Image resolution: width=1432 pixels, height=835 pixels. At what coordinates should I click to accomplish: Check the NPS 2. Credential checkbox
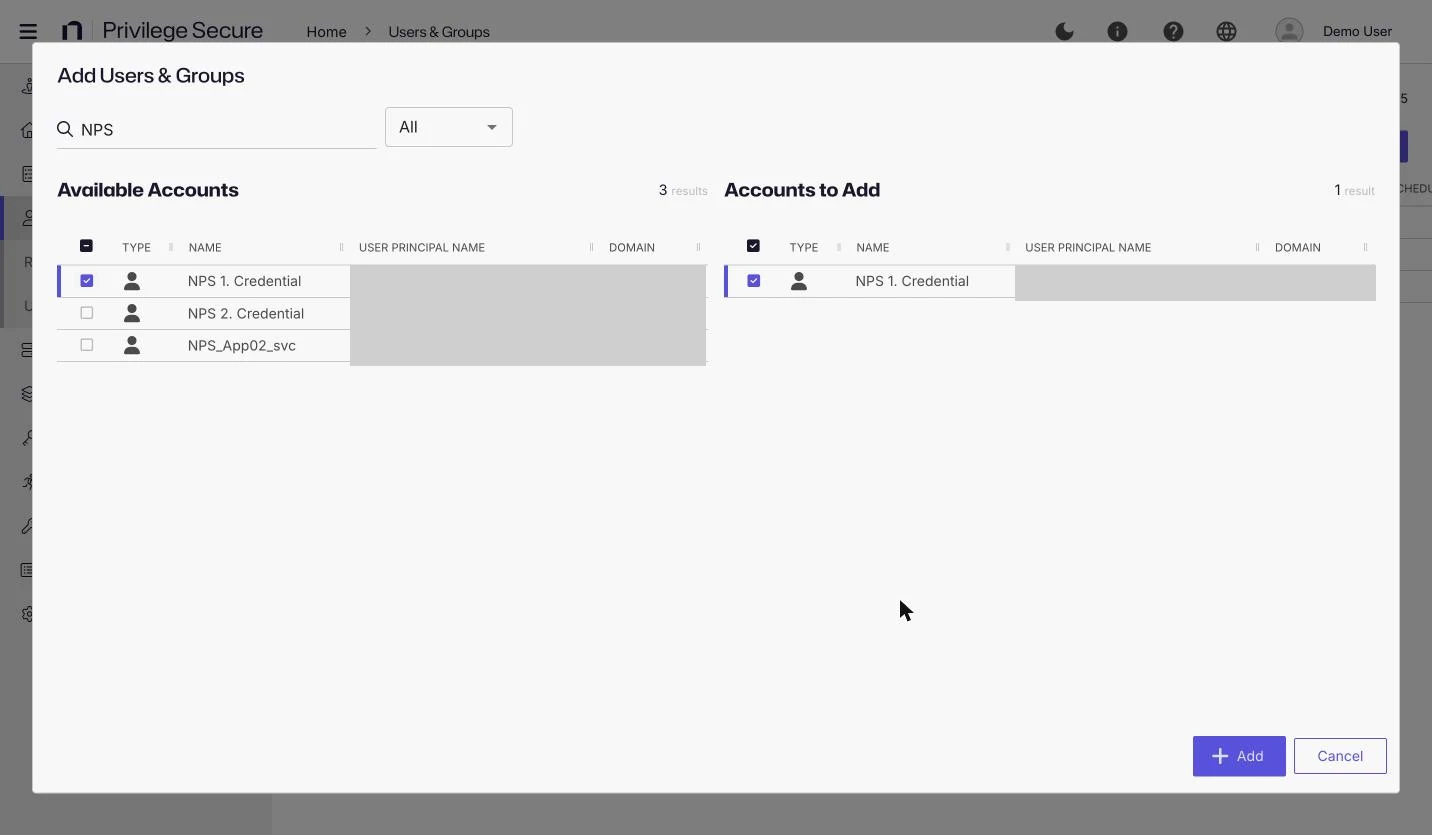[x=86, y=313]
